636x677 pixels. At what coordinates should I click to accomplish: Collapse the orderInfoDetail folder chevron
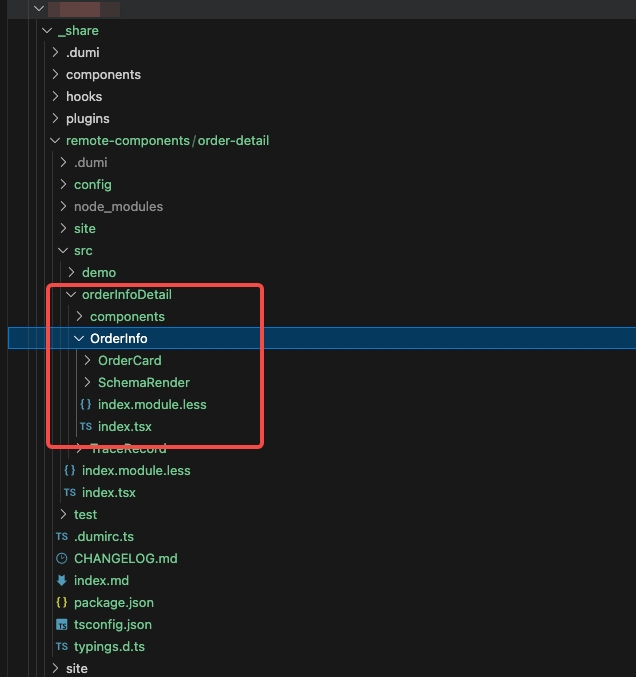coord(71,294)
